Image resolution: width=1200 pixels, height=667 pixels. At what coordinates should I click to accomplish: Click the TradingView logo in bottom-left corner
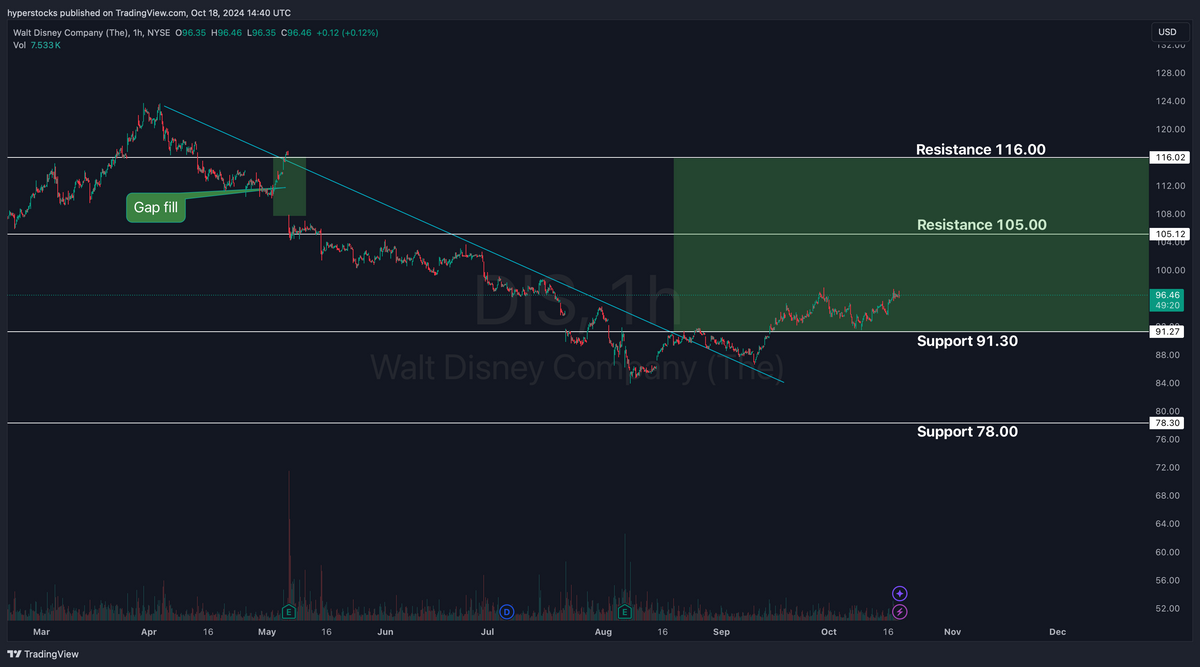[43, 654]
